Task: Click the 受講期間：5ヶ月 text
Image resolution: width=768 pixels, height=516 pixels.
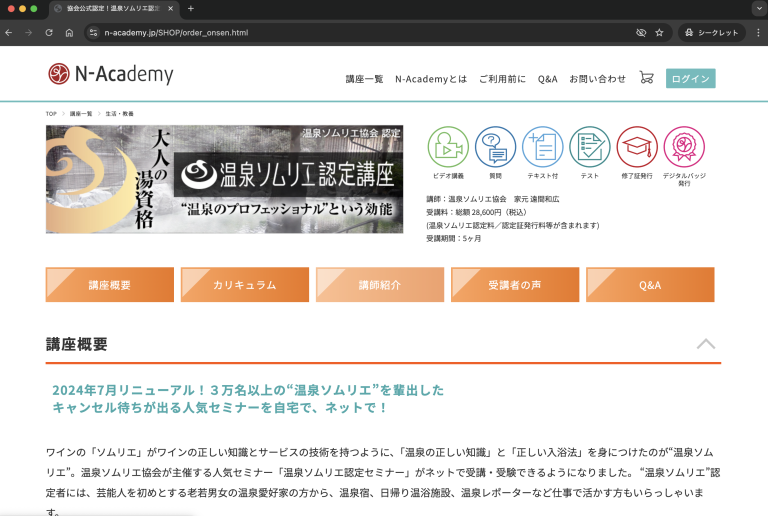Action: [454, 238]
